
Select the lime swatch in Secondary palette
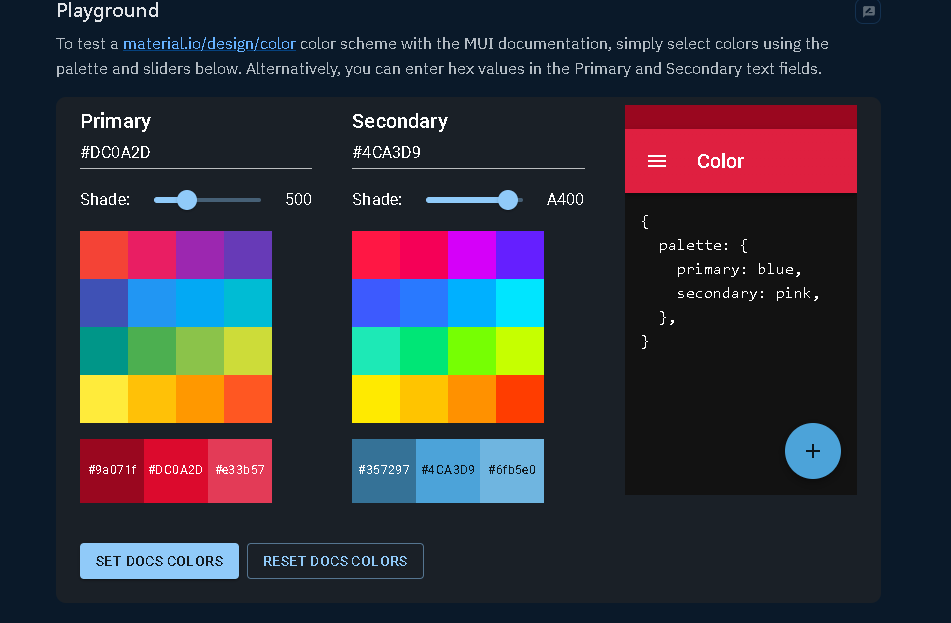[x=520, y=351]
